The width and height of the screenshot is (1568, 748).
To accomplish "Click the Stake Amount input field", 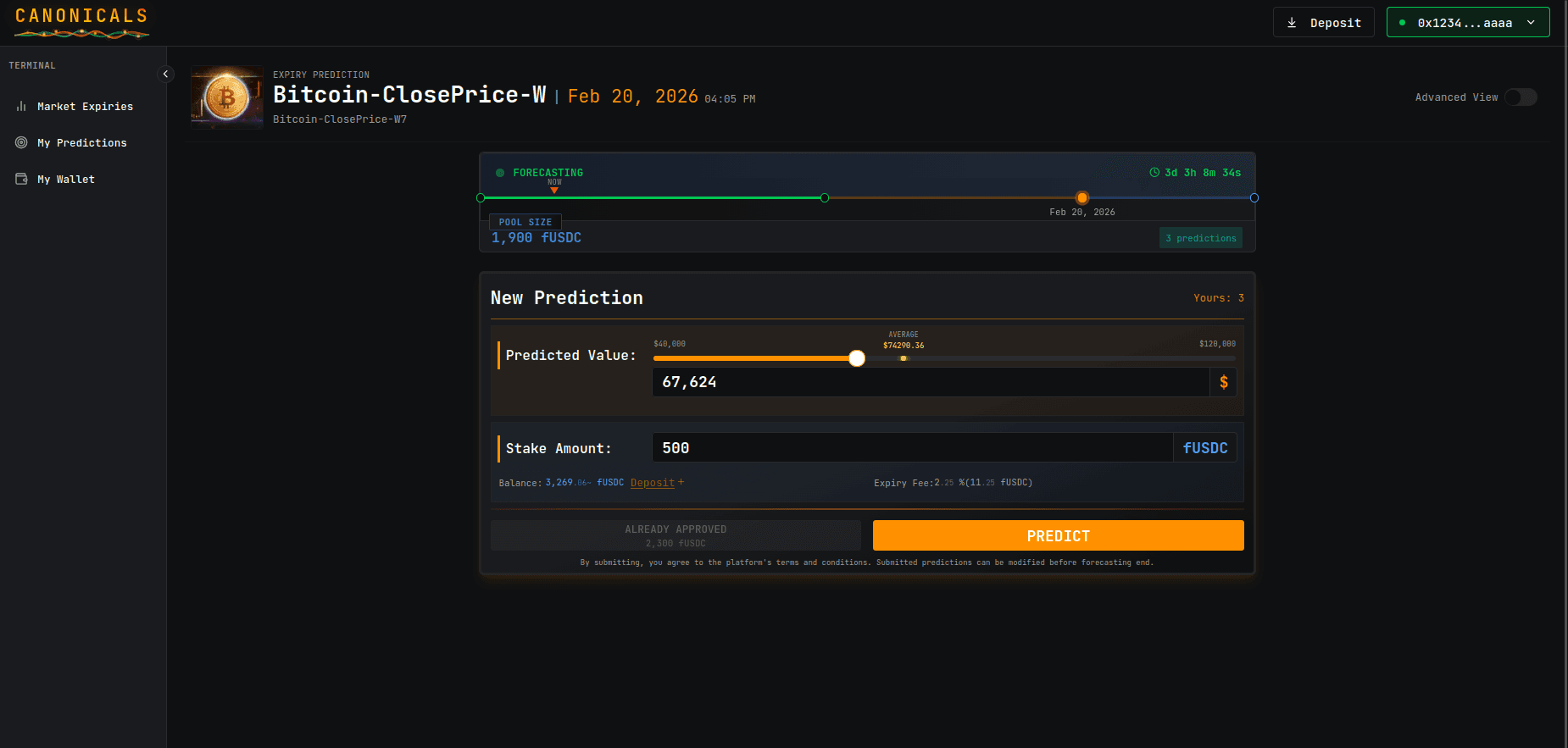I will [912, 448].
